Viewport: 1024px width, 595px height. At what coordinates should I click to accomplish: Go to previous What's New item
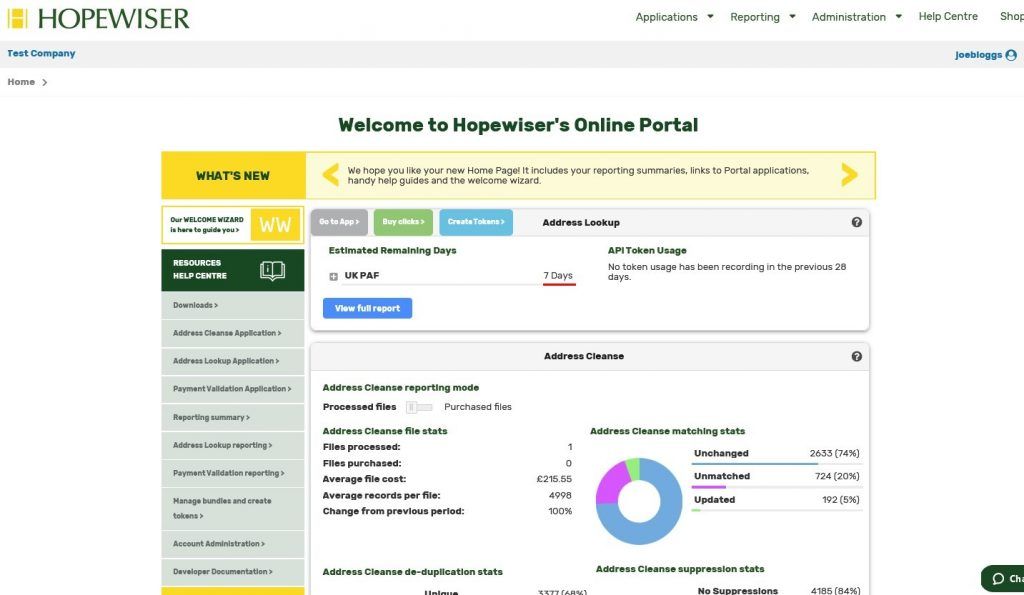click(330, 176)
